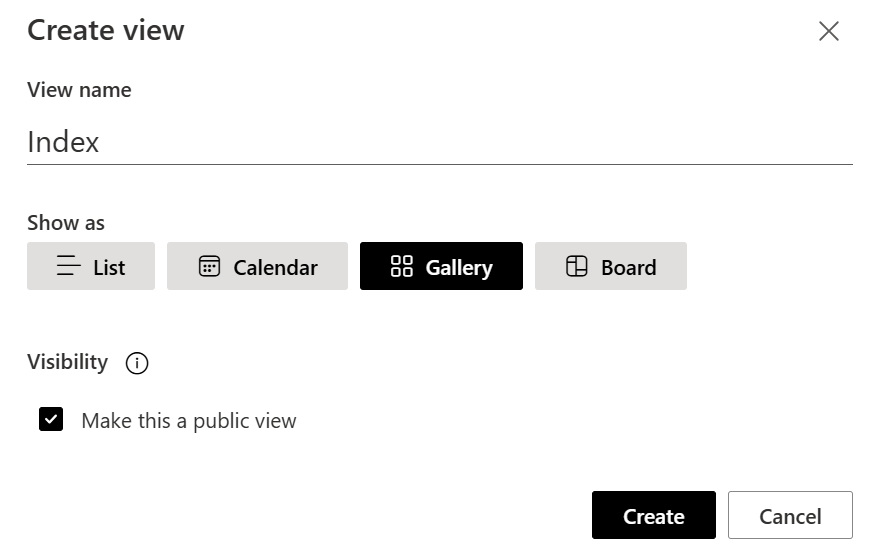
Task: Choose the Calendar text label
Action: 275,268
